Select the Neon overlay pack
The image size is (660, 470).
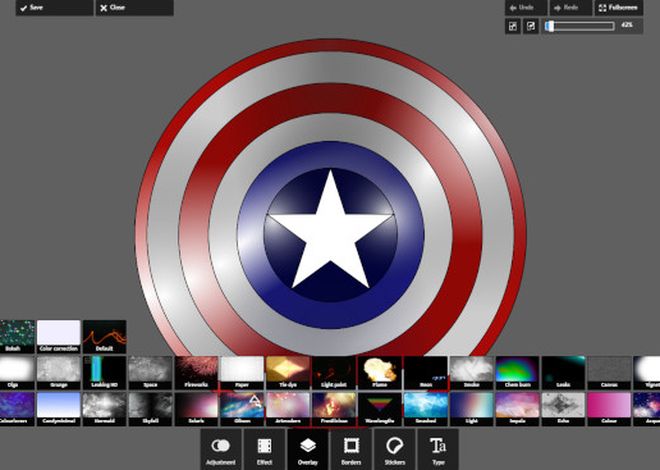coord(426,372)
